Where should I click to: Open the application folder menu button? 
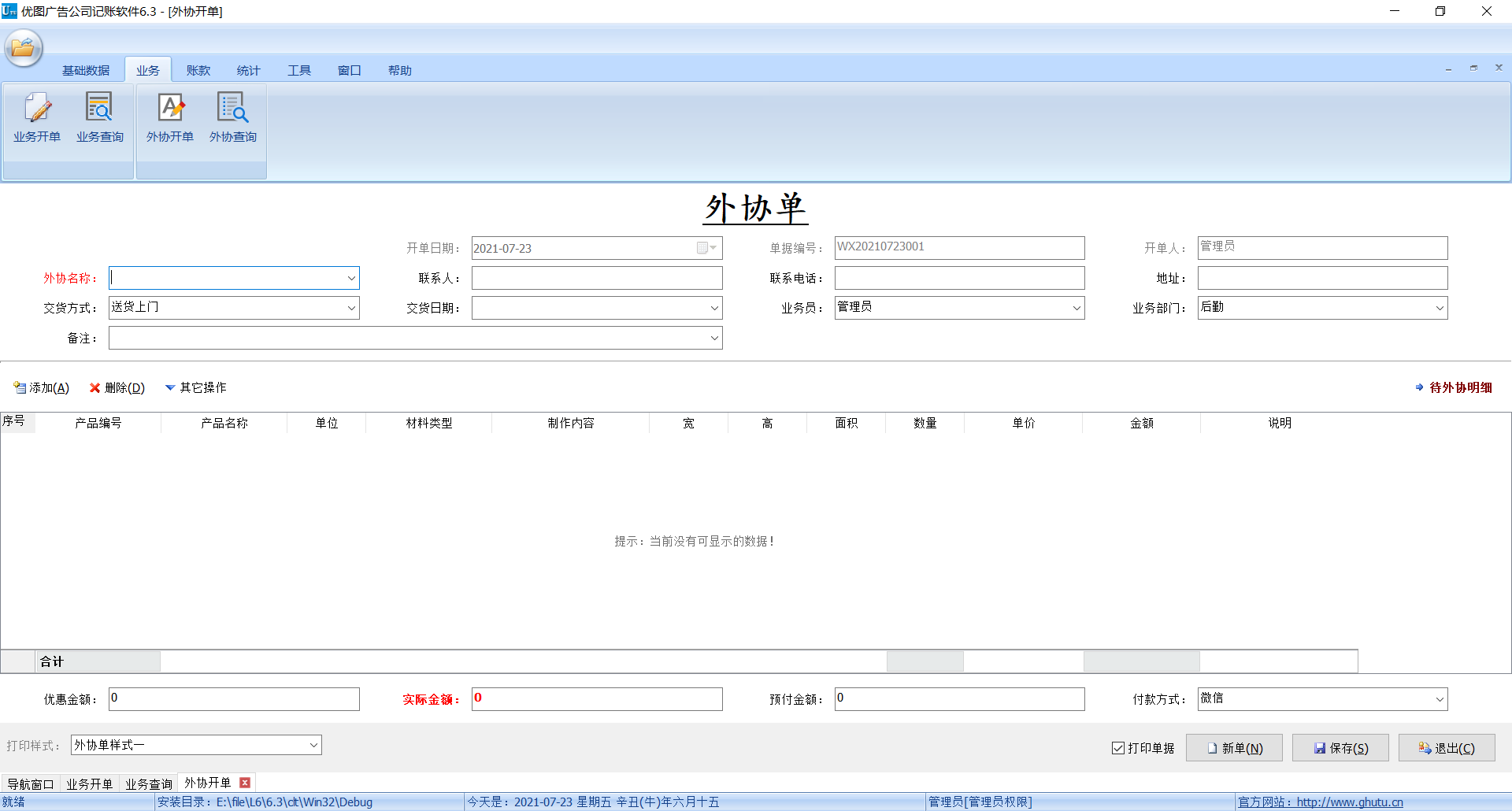tap(24, 48)
